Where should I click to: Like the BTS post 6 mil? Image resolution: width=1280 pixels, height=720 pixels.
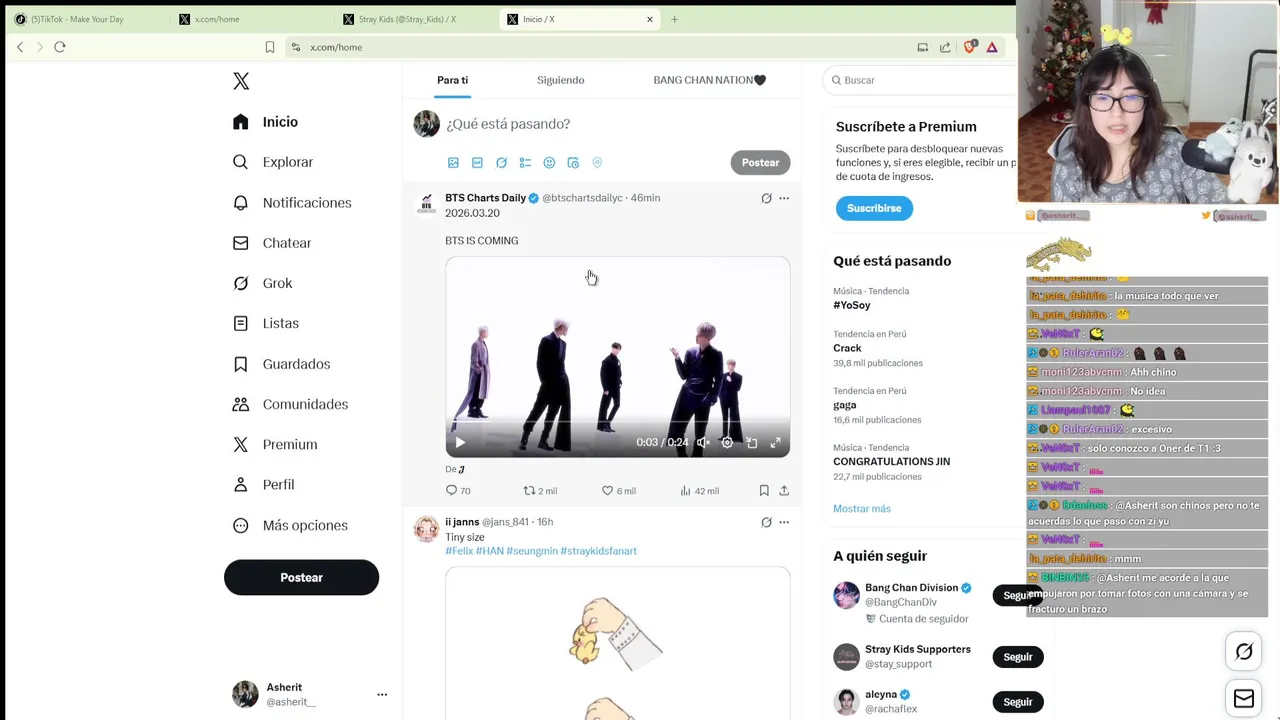click(618, 491)
